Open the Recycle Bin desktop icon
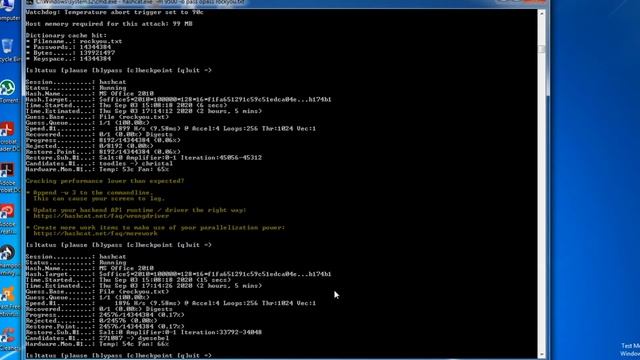The width and height of the screenshot is (640, 360). tap(9, 50)
